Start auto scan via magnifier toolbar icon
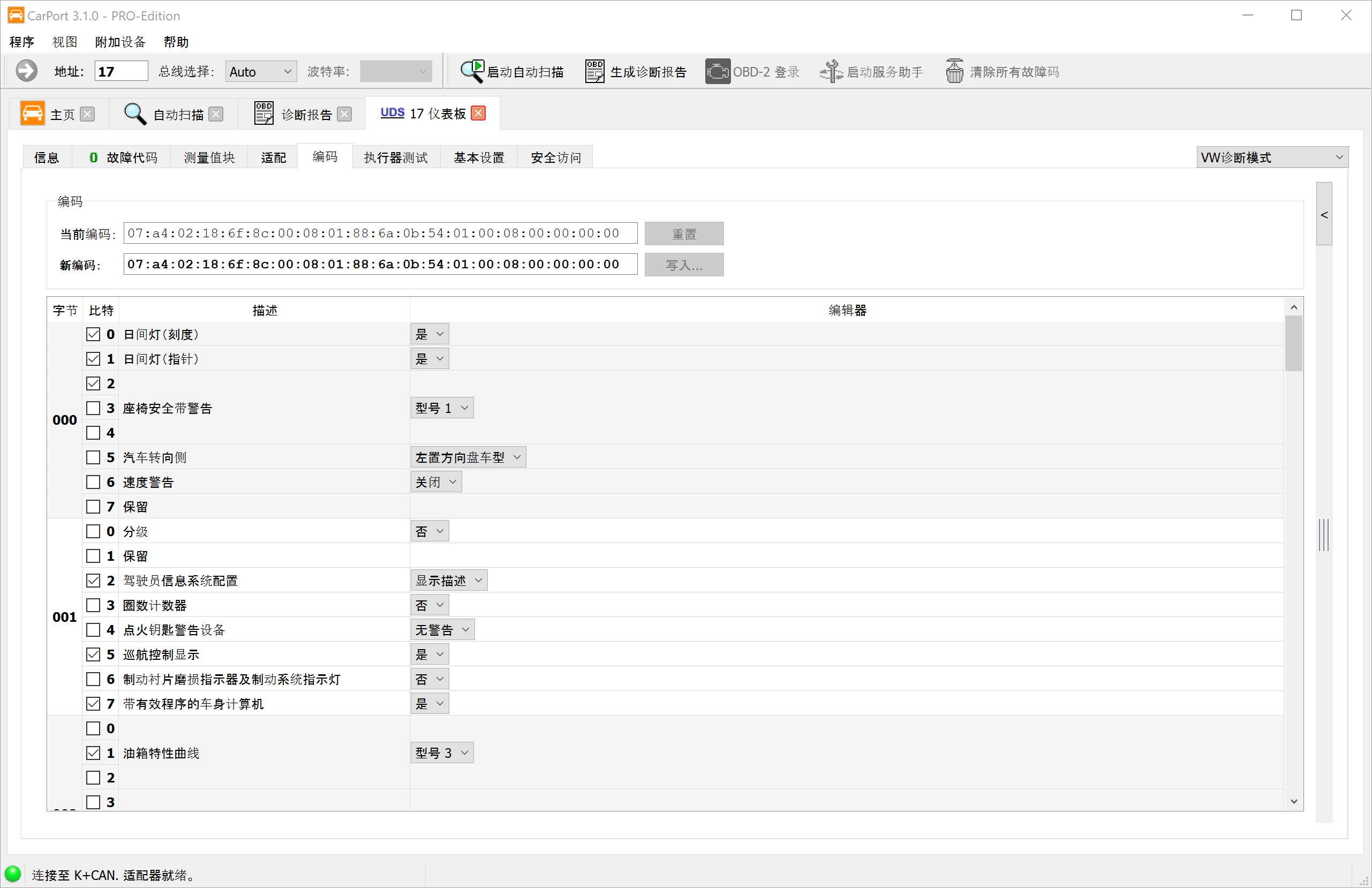Viewport: 1372px width, 888px height. tap(472, 72)
